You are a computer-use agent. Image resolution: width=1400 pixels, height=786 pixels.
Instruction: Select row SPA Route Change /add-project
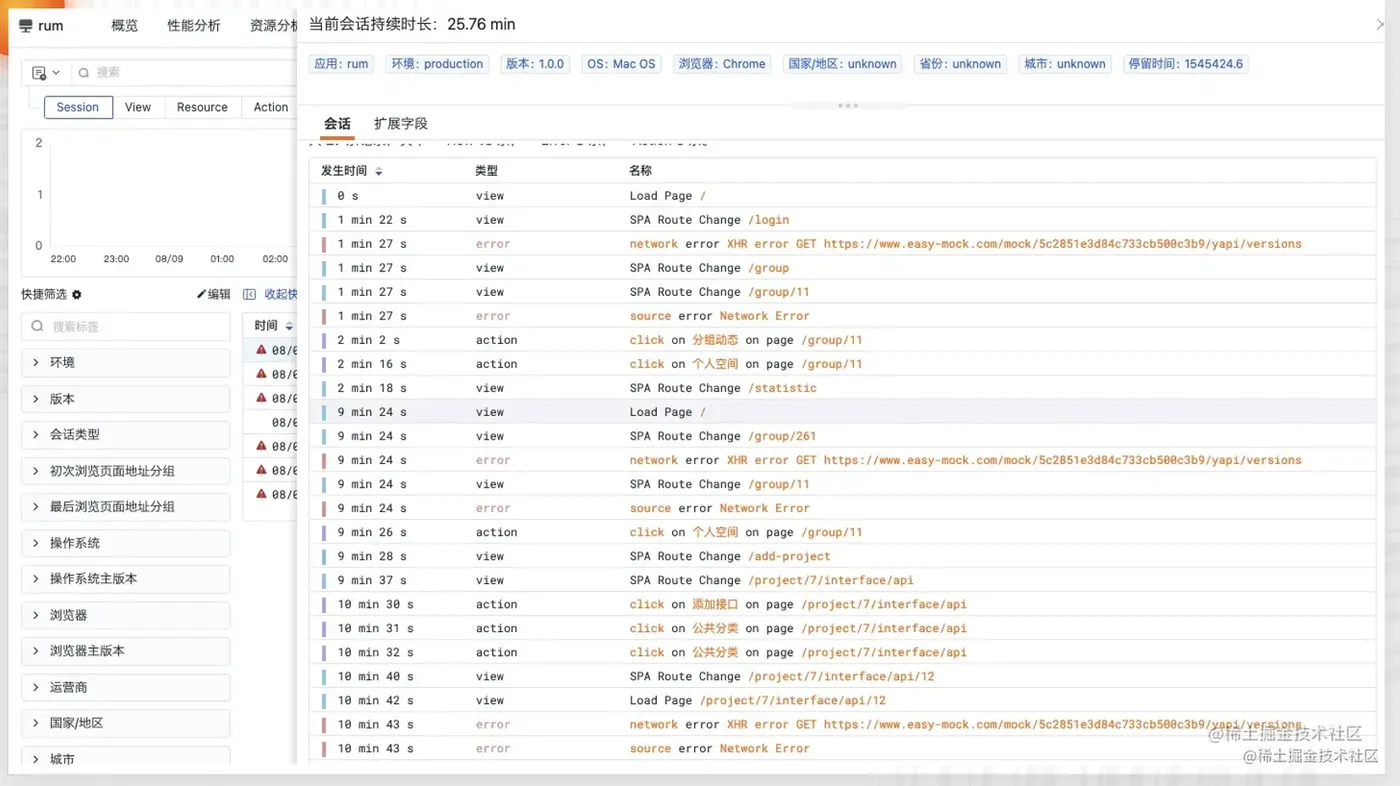[x=842, y=556]
